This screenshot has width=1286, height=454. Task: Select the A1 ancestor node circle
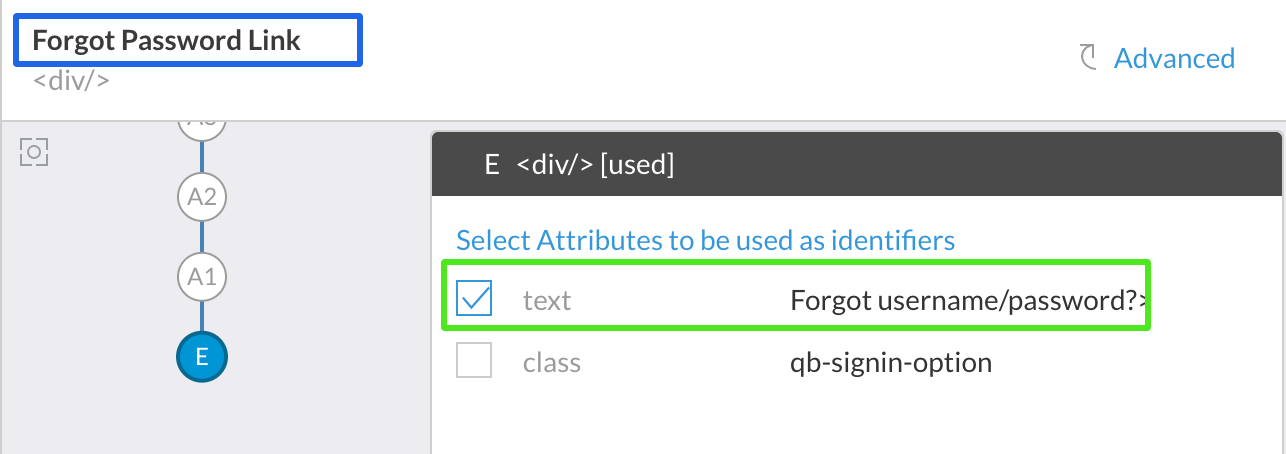[x=202, y=275]
